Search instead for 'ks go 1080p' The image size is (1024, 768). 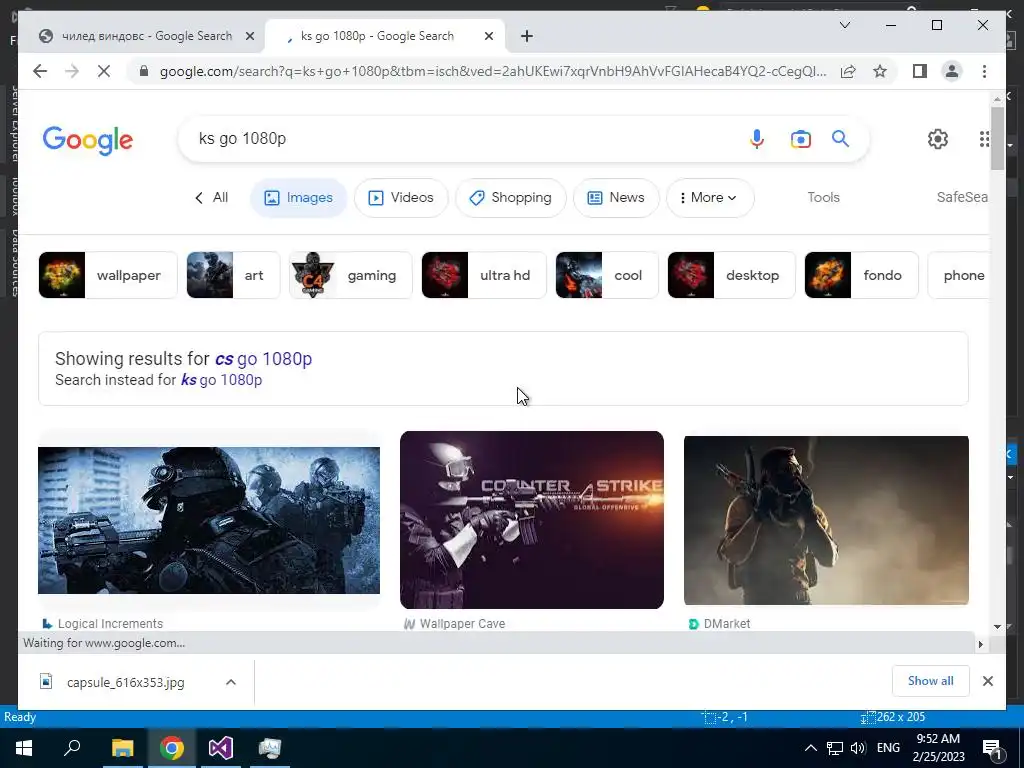click(221, 379)
